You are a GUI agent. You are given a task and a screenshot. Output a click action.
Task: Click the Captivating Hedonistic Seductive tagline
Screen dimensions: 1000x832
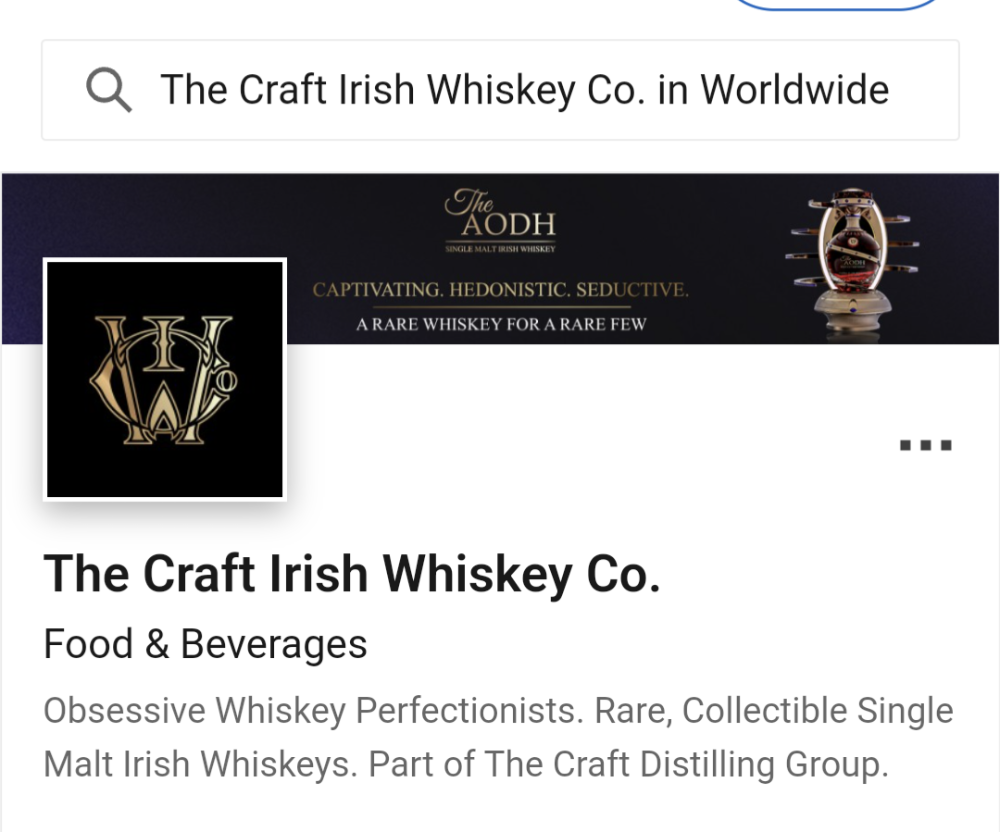click(501, 290)
